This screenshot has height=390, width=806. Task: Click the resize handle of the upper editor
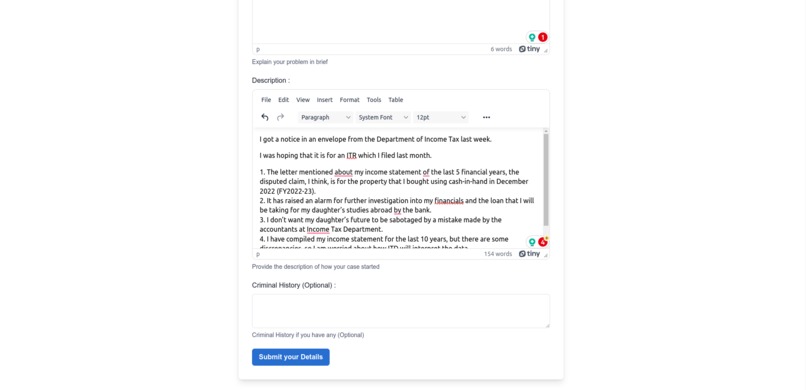click(x=546, y=50)
